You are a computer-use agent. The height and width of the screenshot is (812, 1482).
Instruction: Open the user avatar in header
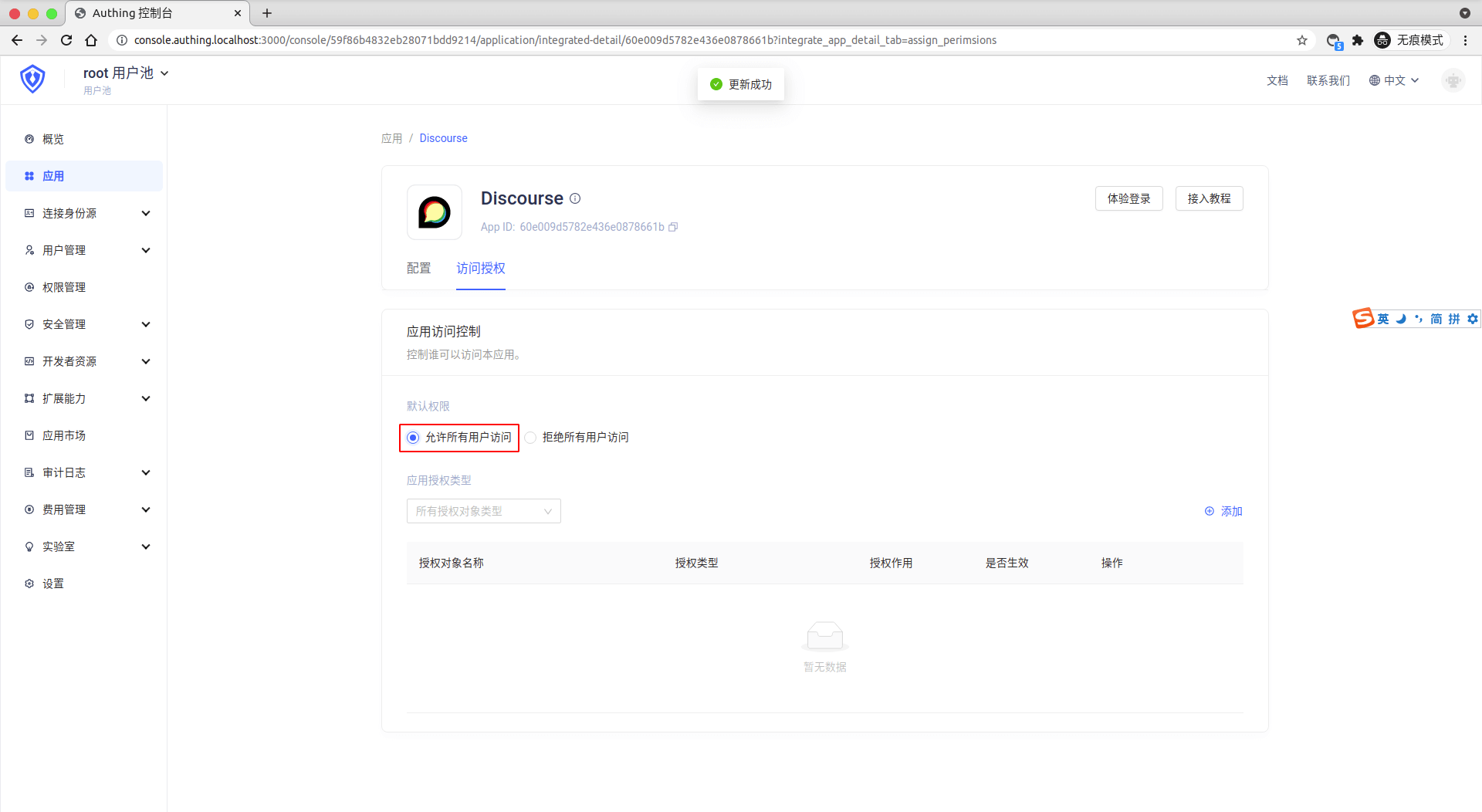1453,80
